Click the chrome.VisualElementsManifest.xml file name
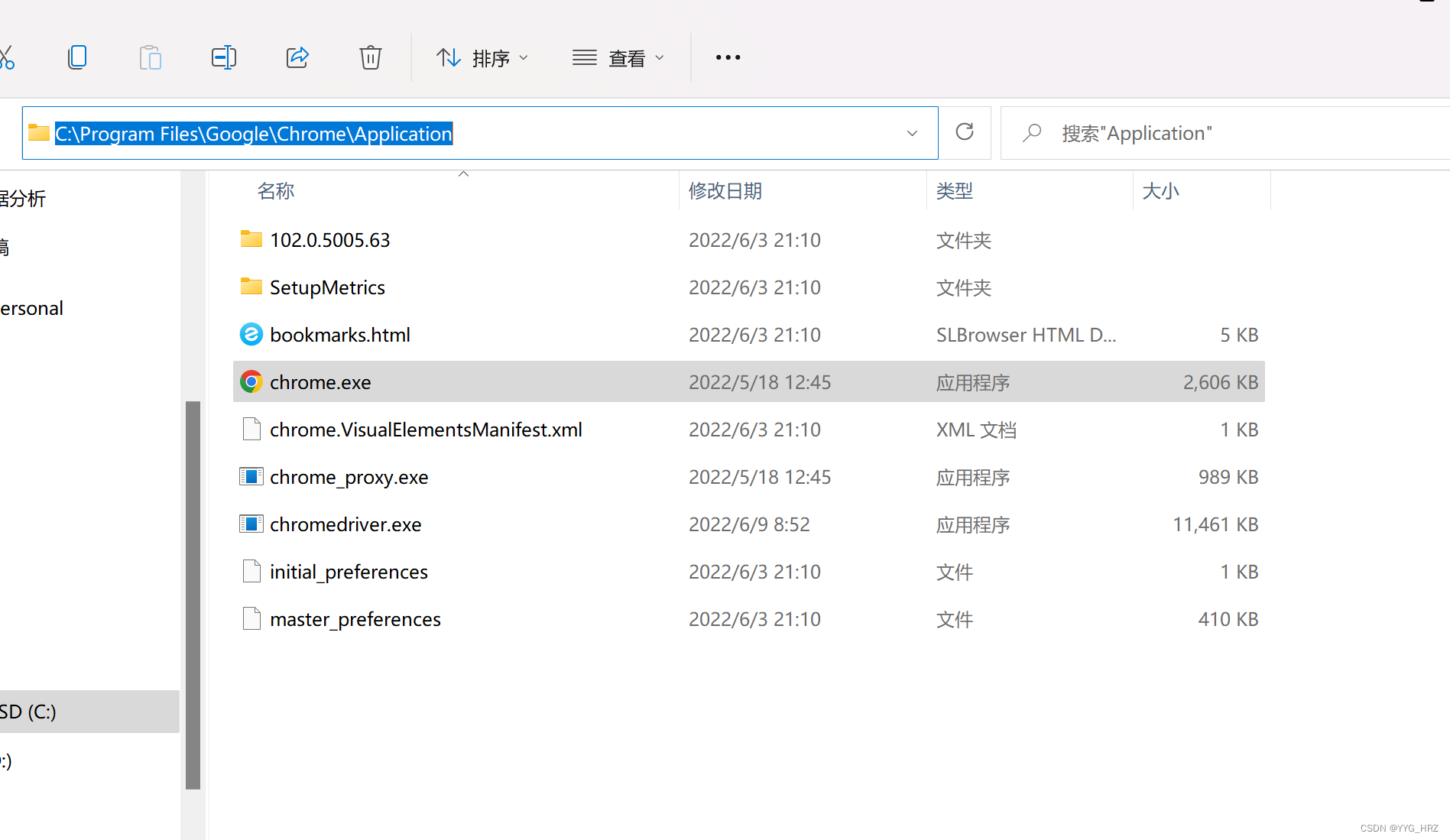This screenshot has height=840, width=1450. [x=426, y=430]
